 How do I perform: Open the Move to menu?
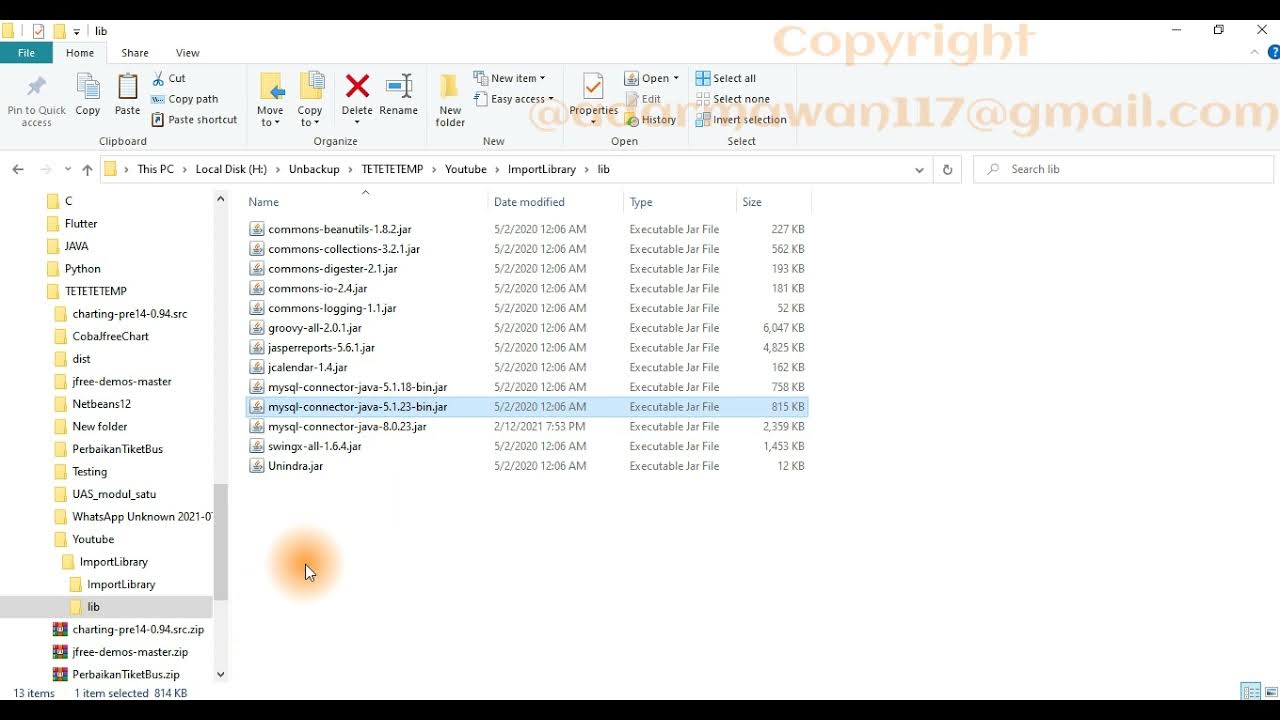[x=270, y=99]
